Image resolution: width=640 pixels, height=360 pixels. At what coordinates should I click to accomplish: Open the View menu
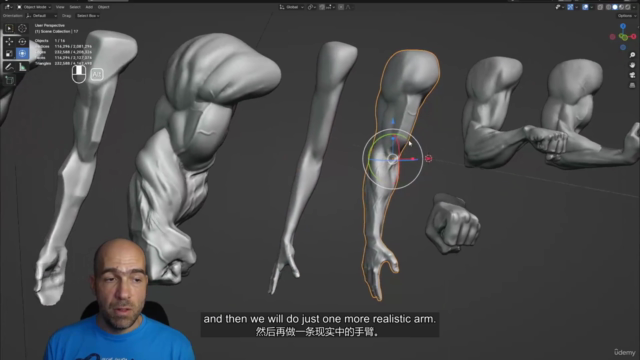click(x=60, y=7)
